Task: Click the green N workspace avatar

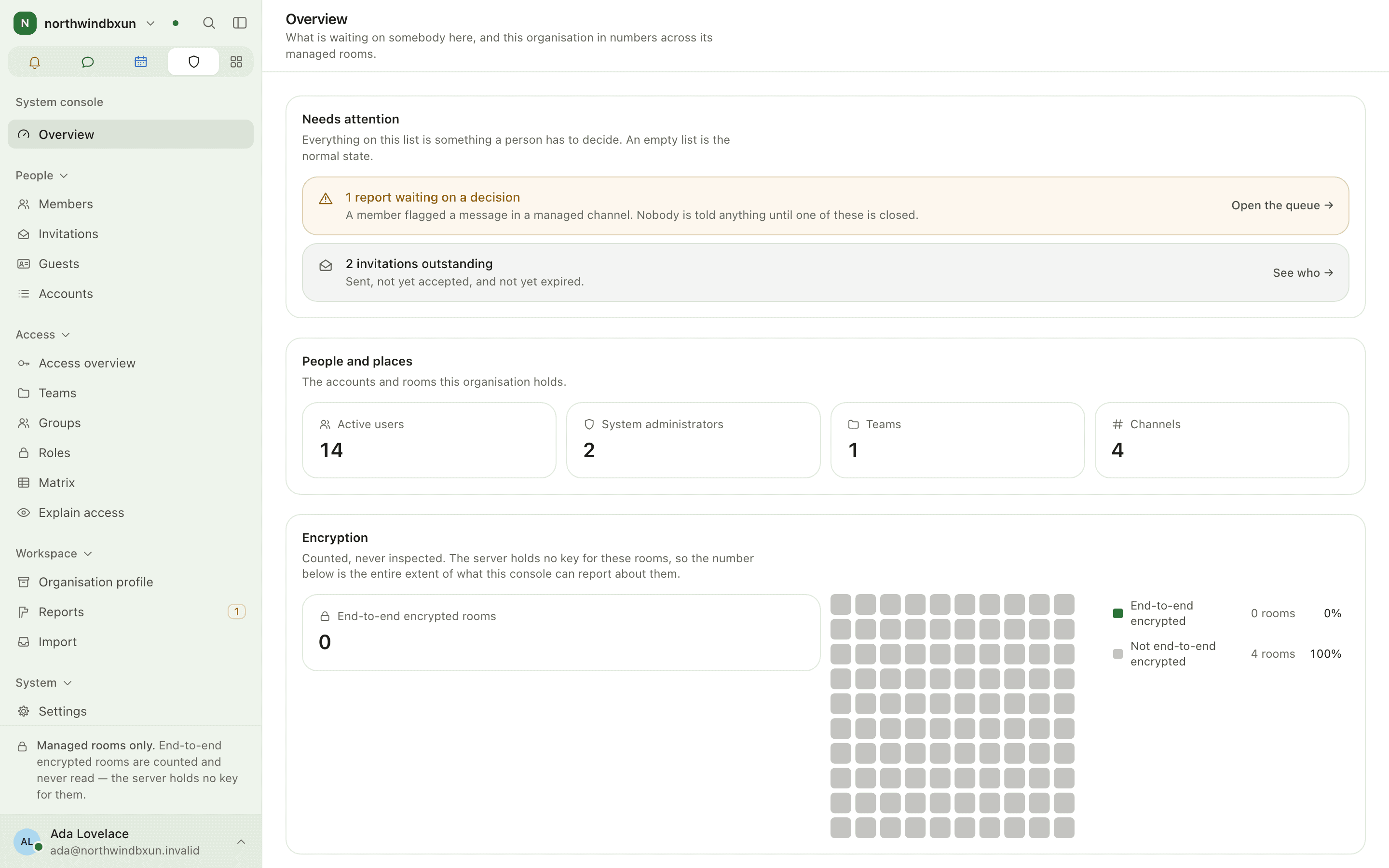Action: [25, 23]
